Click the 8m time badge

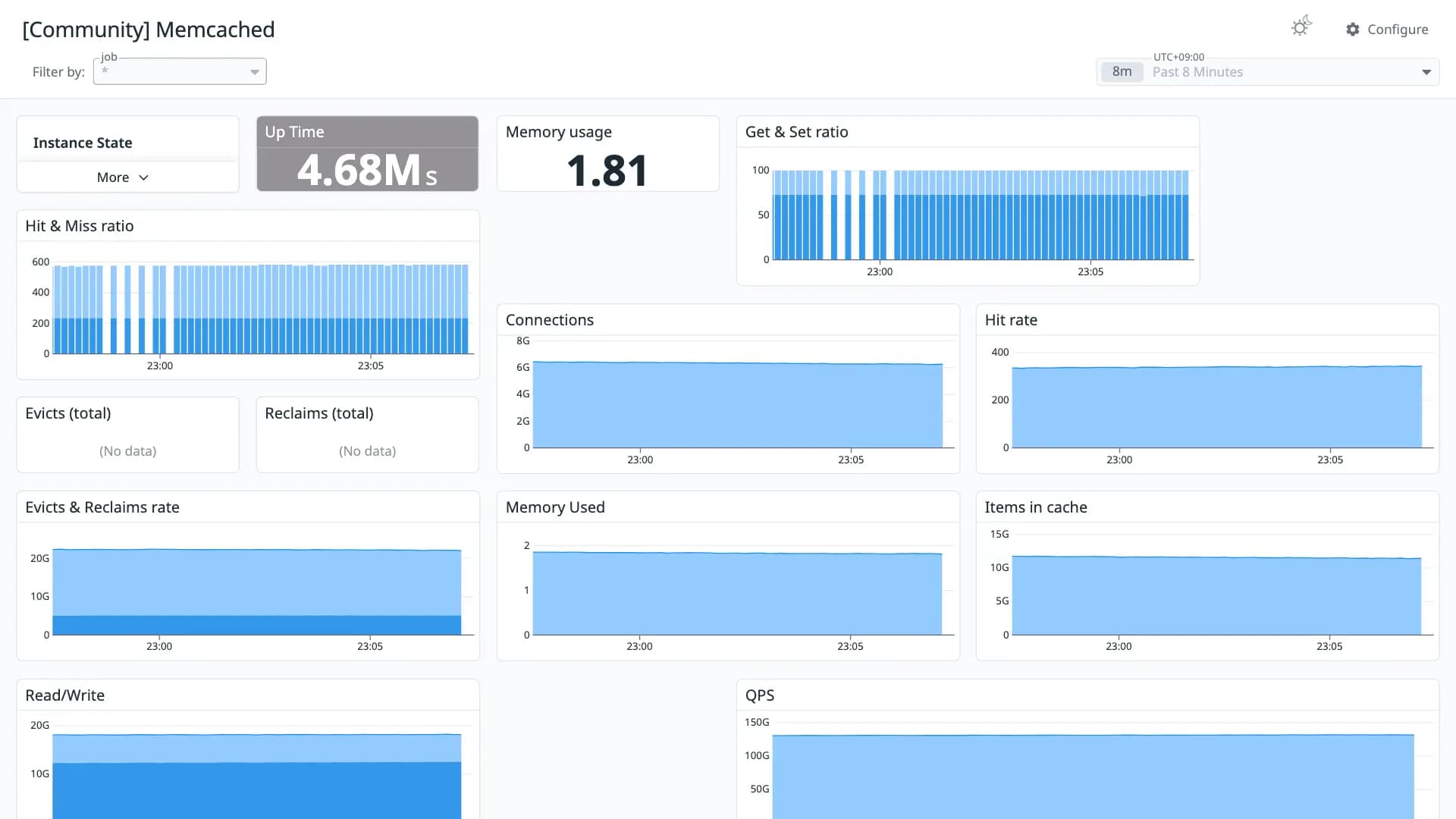point(1122,71)
